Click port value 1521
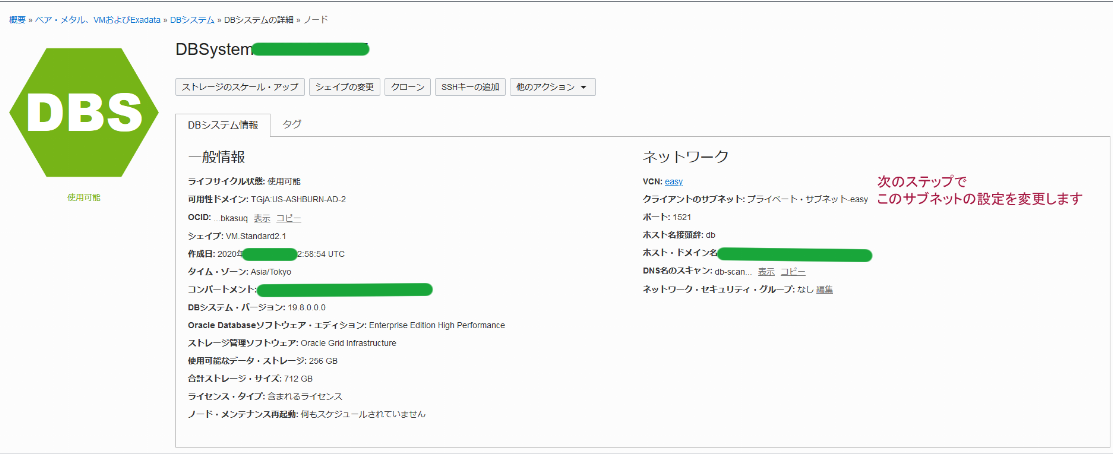The height and width of the screenshot is (455, 1113). pos(682,217)
